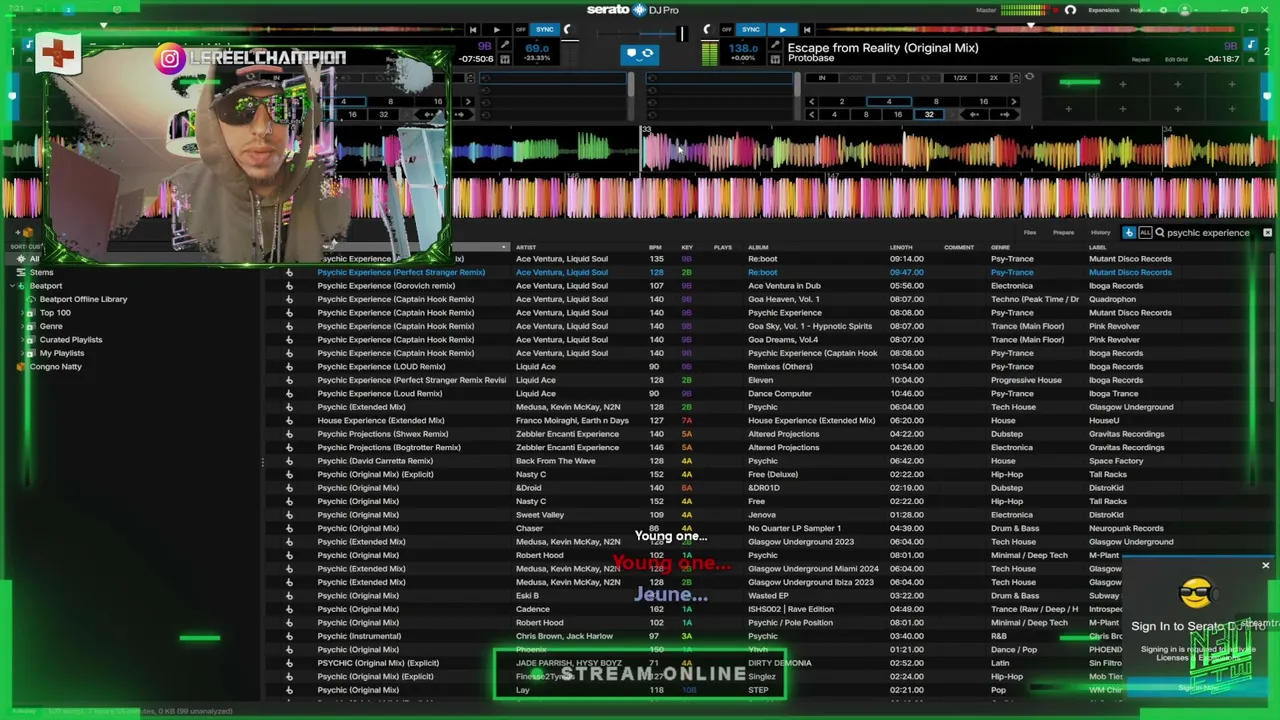Image resolution: width=1280 pixels, height=720 pixels.
Task: Click Beatport icon beside Psychic (David Carretta Remix)
Action: click(289, 461)
